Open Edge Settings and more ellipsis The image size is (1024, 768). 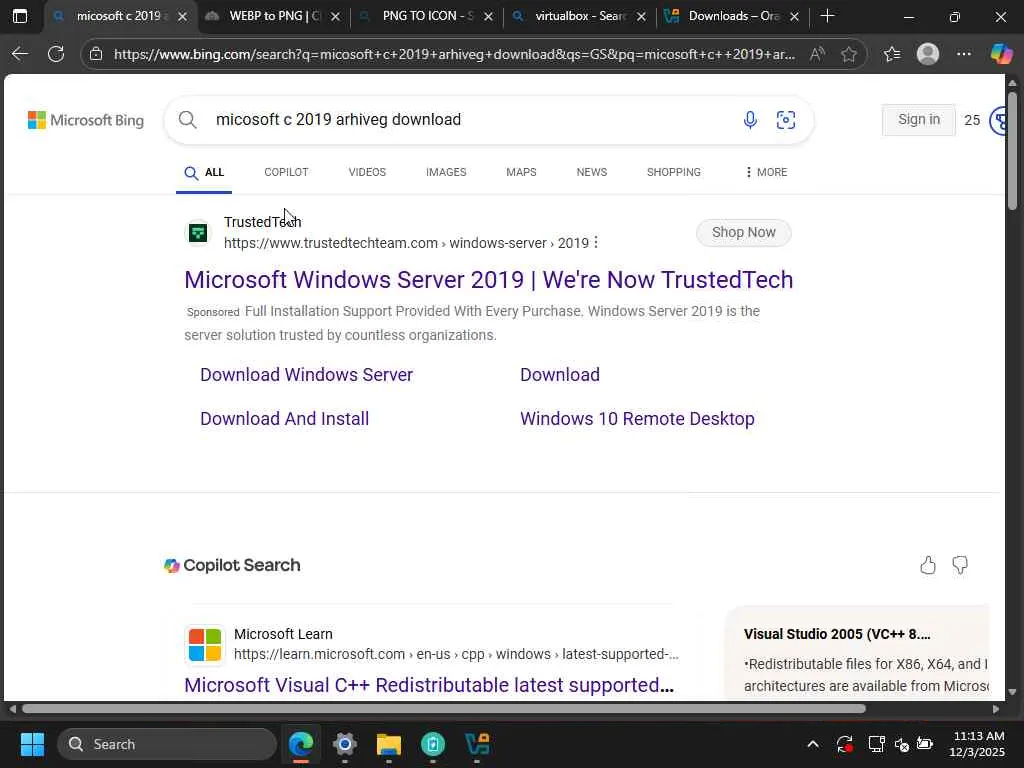964,54
